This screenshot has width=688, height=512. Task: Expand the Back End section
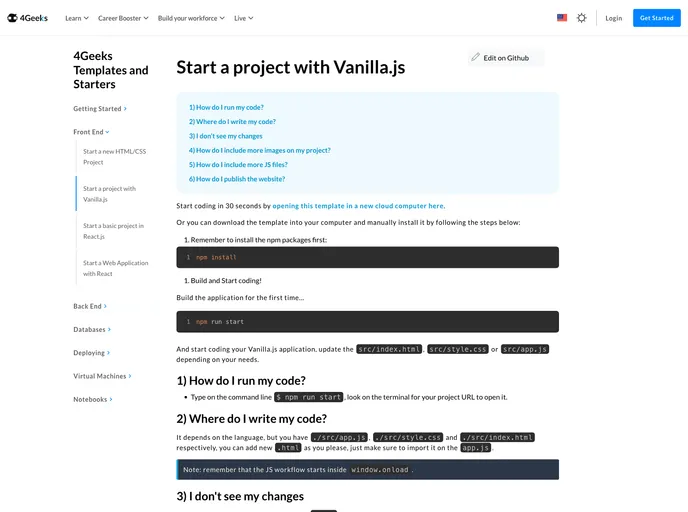(90, 306)
